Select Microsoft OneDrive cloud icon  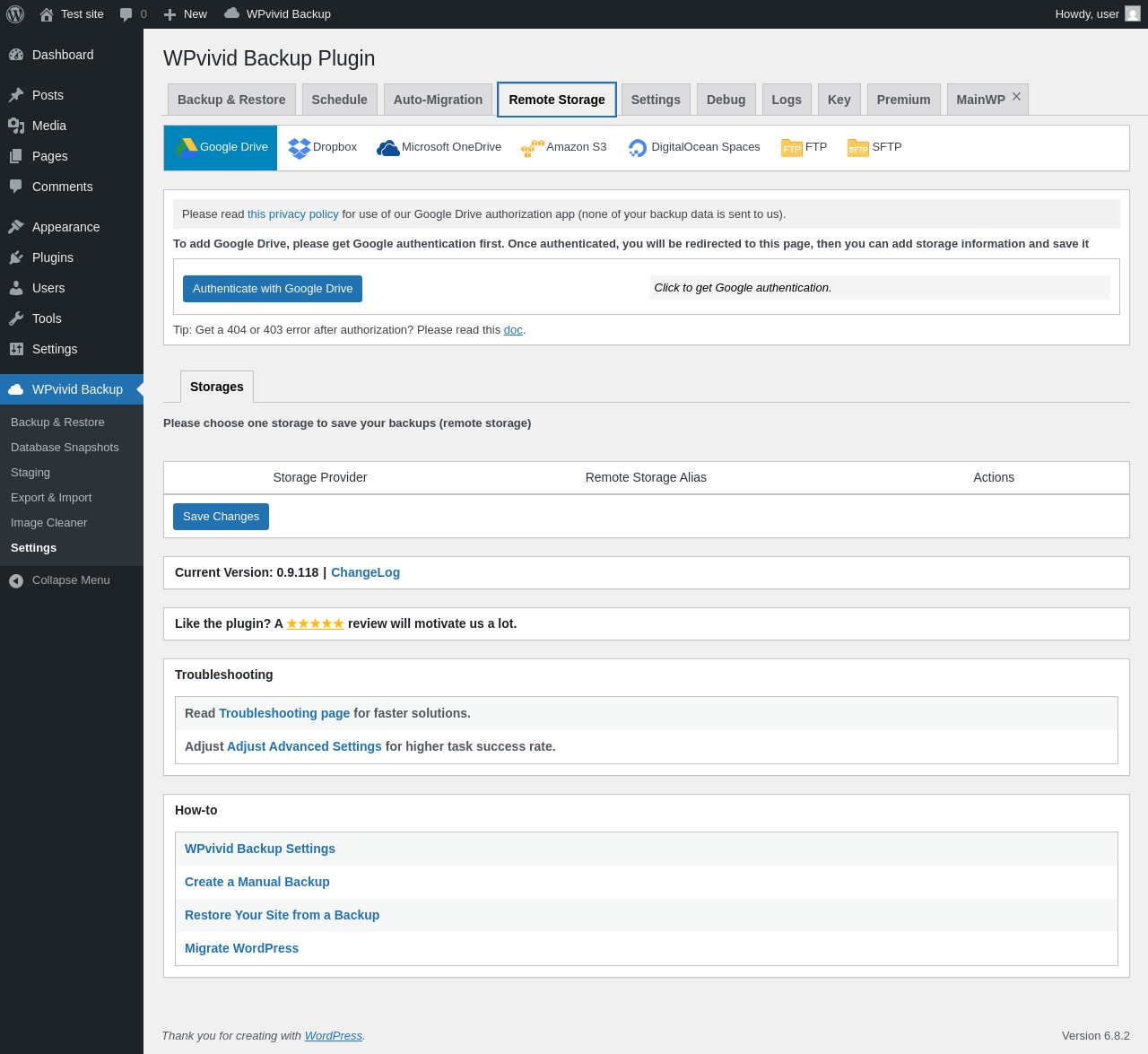coord(388,148)
